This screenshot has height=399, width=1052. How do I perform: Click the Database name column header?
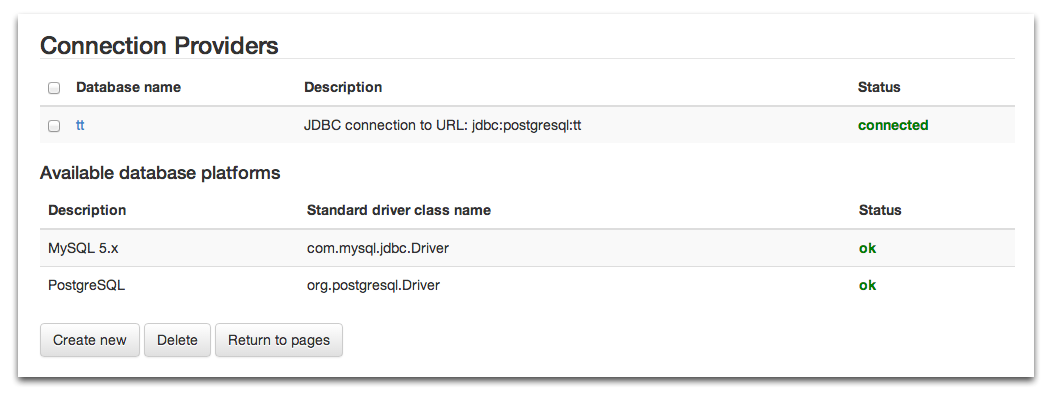pos(128,87)
